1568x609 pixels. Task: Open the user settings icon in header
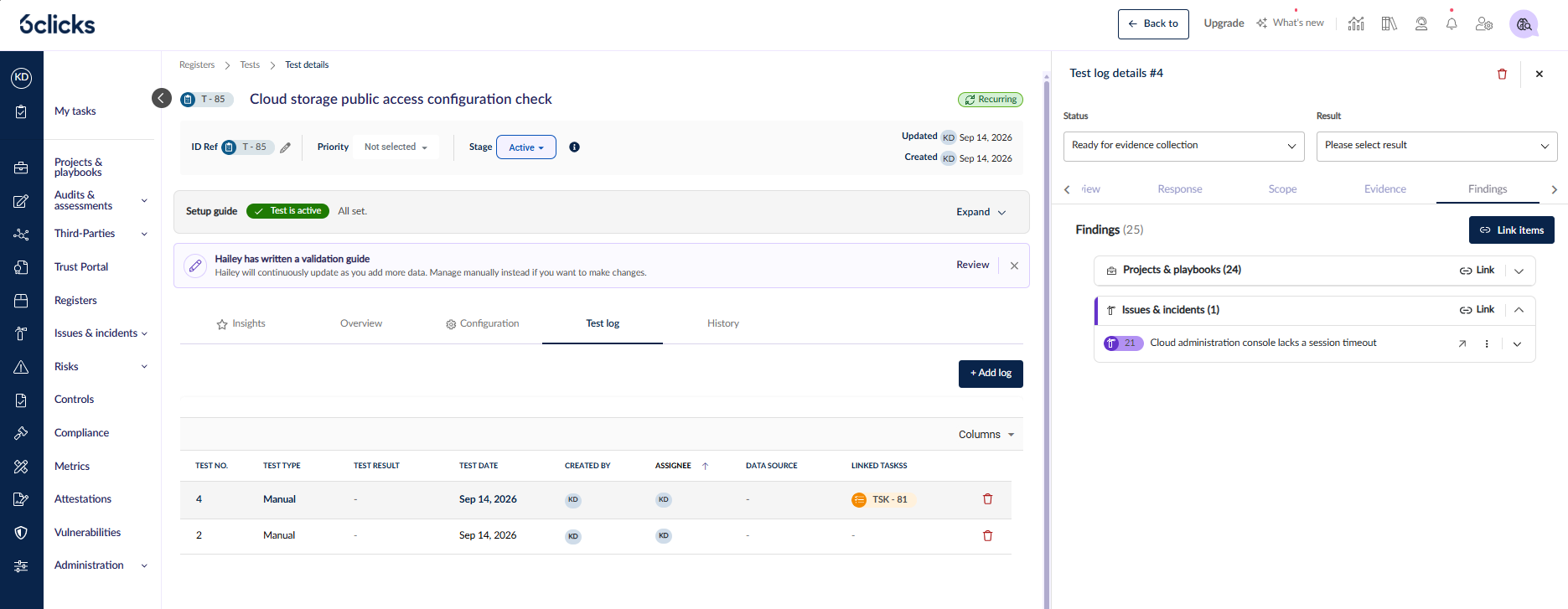pyautogui.click(x=1484, y=23)
